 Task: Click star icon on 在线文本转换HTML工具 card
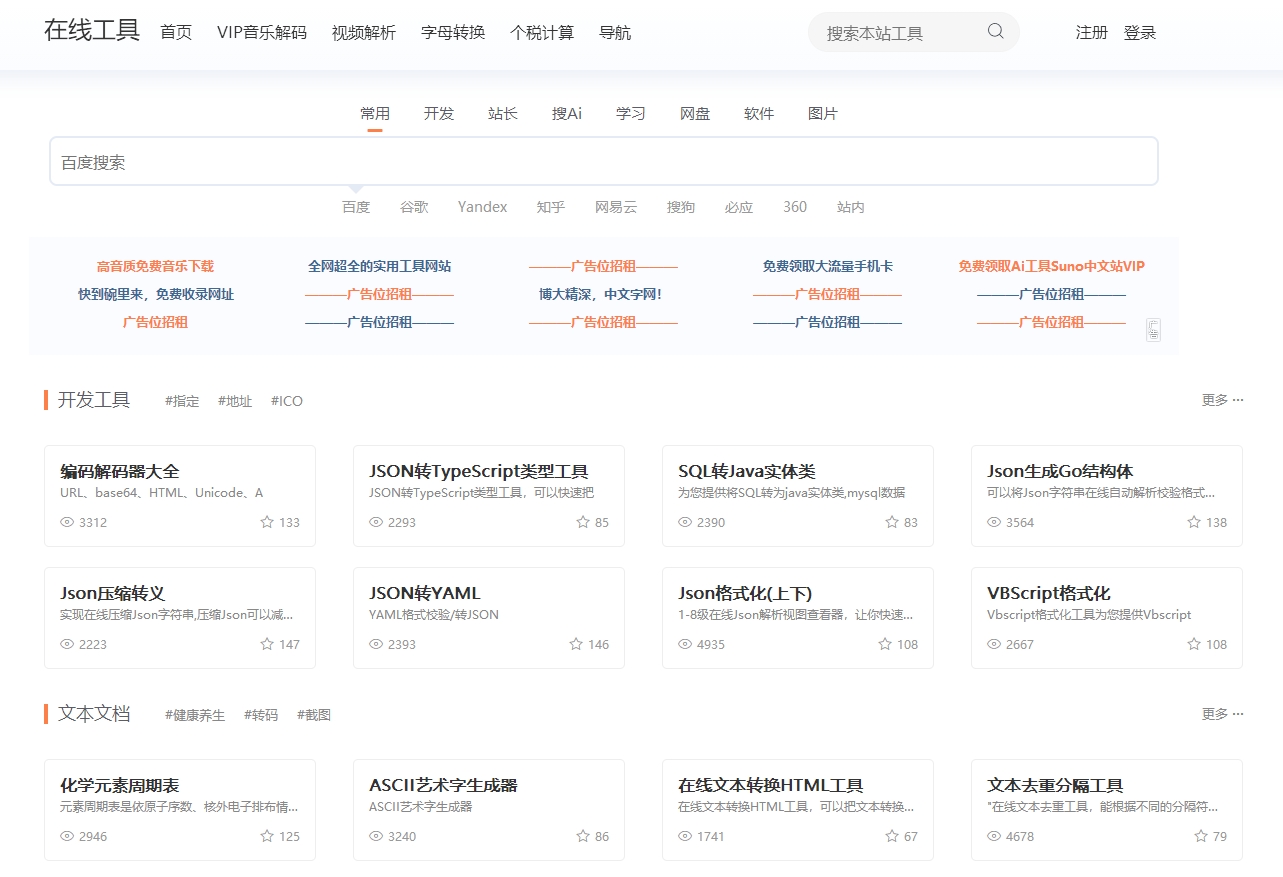[892, 836]
